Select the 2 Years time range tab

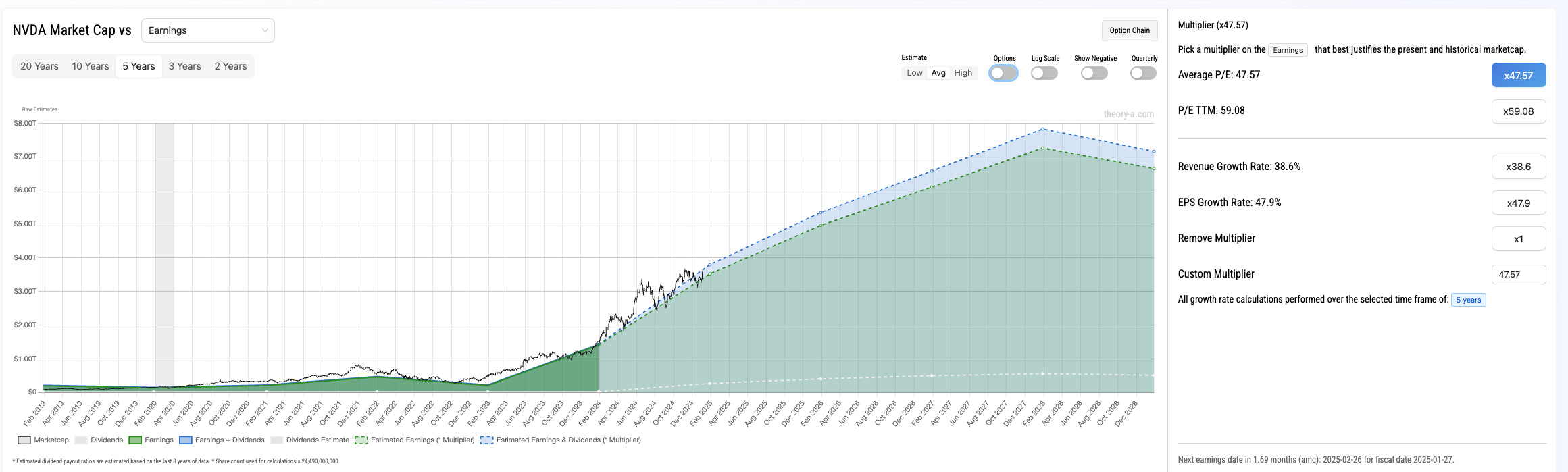(231, 66)
